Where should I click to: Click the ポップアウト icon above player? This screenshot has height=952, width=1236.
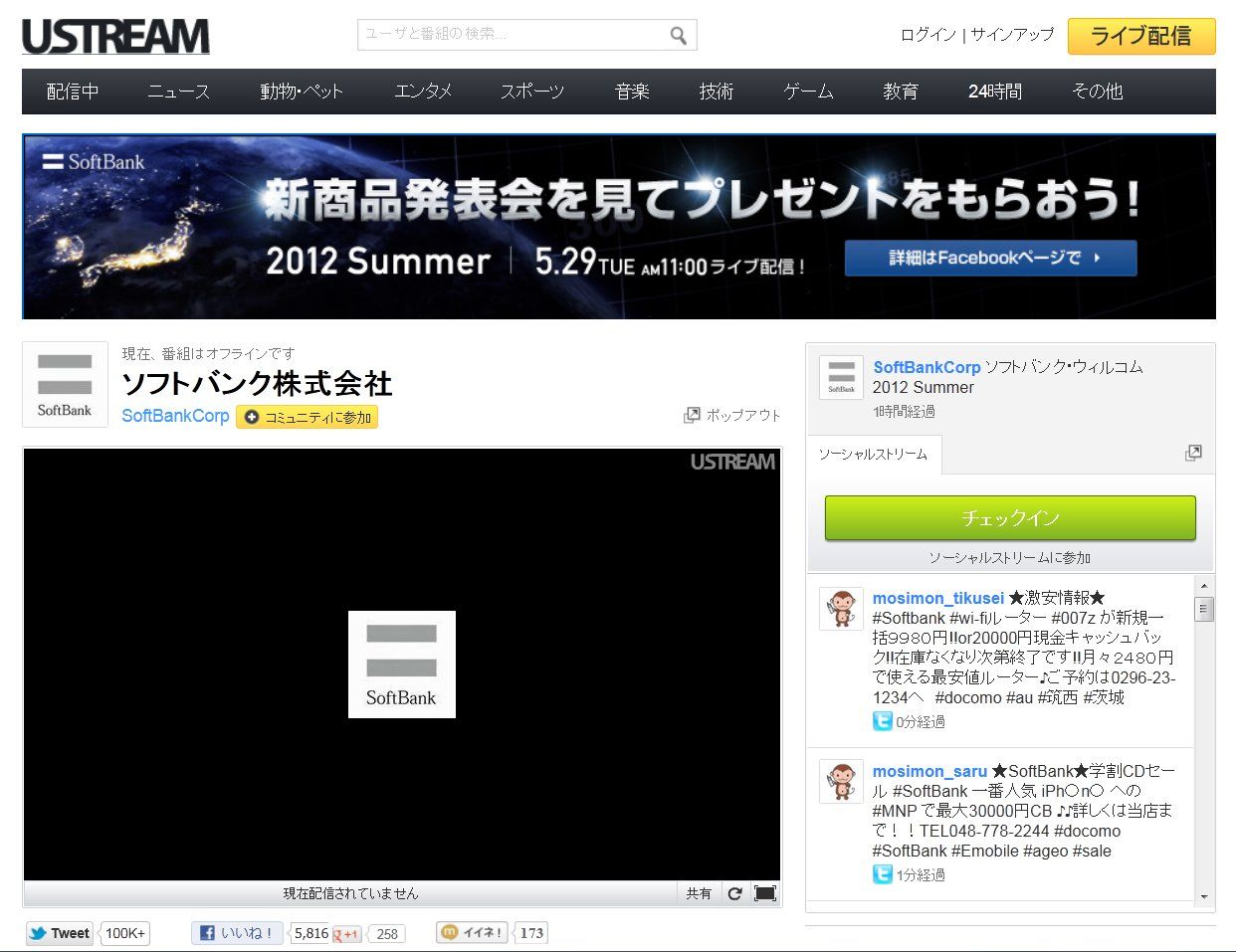(x=692, y=415)
